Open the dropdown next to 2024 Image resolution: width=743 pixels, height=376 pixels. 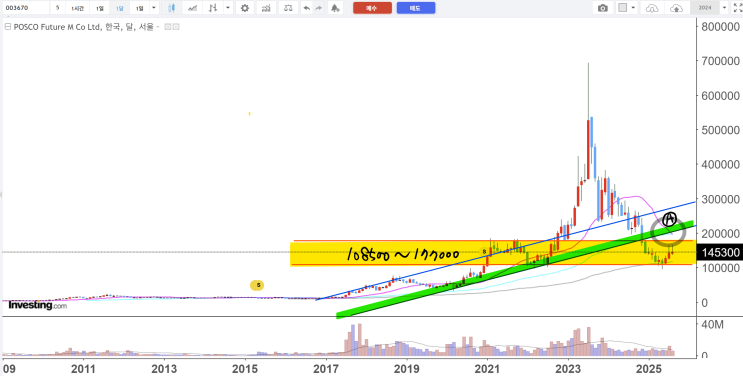click(724, 8)
